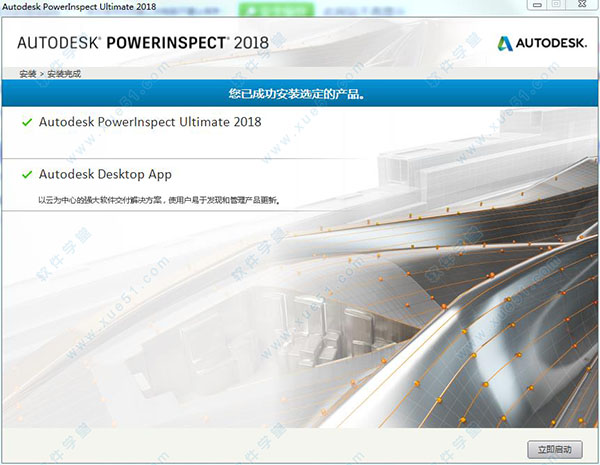Click the Autodesk Desktop App product entry
Image resolution: width=600 pixels, height=465 pixels.
tap(105, 174)
